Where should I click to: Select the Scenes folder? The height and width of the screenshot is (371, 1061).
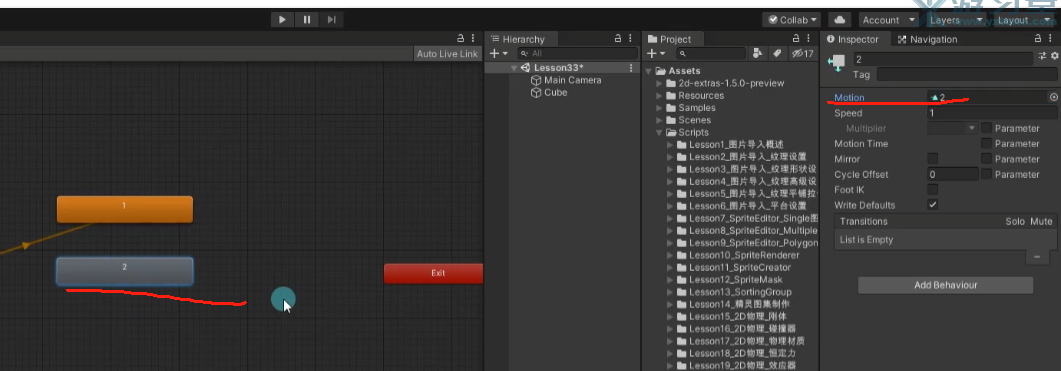tap(695, 120)
